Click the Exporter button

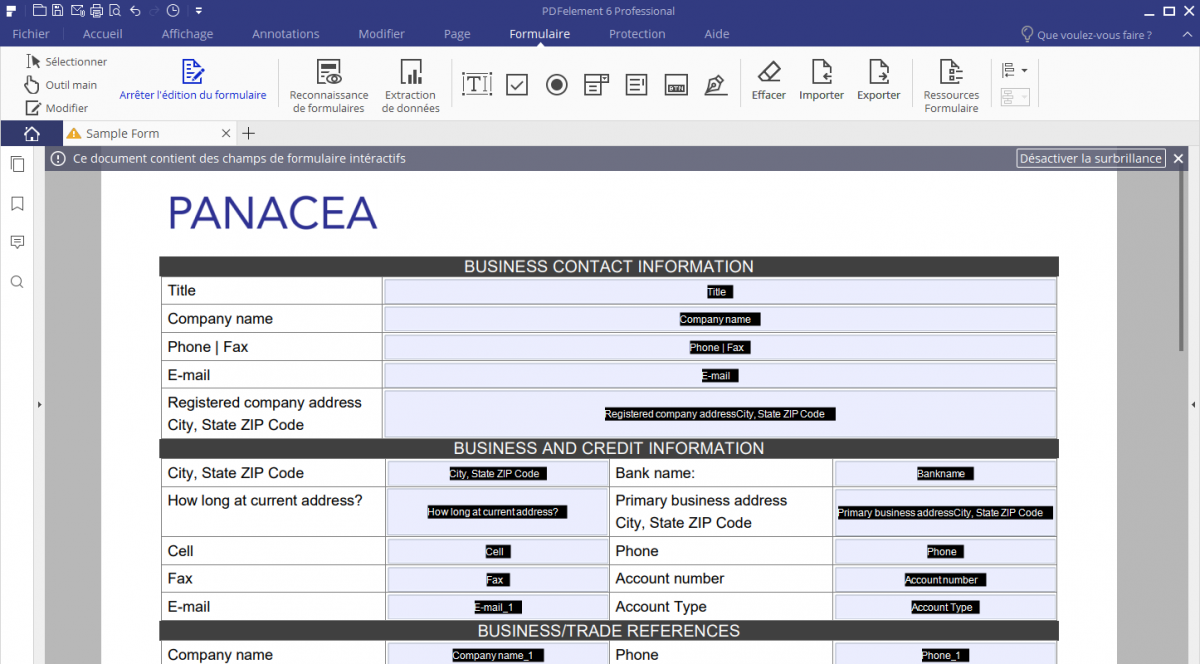879,81
